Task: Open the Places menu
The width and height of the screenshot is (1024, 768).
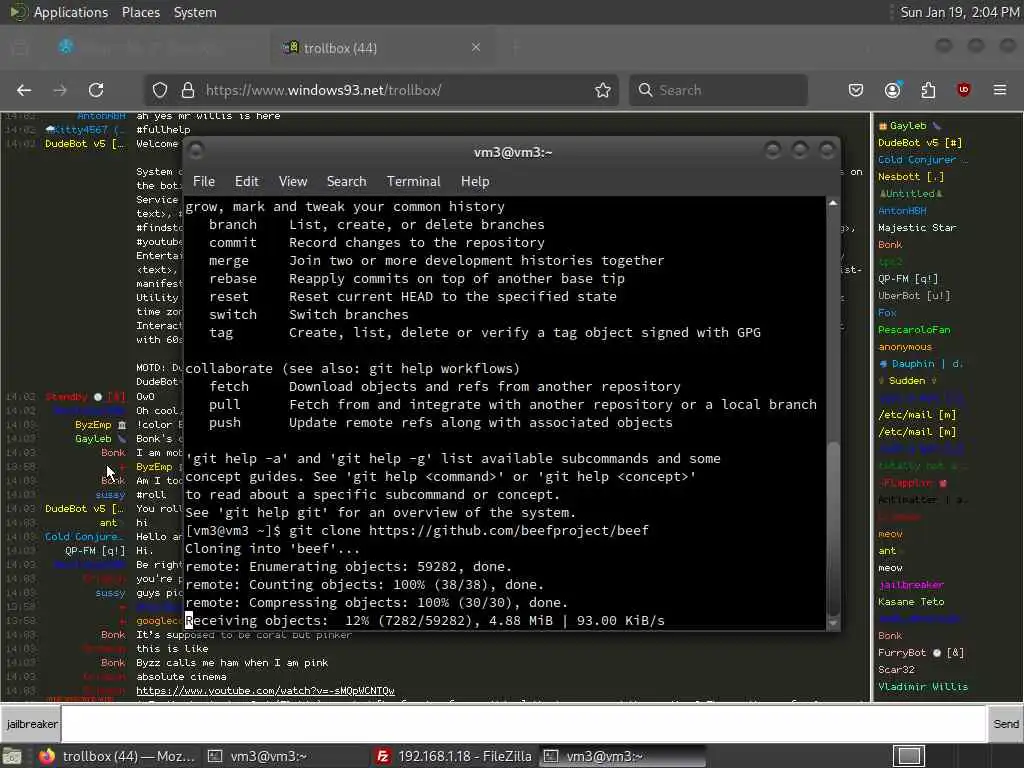Action: click(x=141, y=12)
